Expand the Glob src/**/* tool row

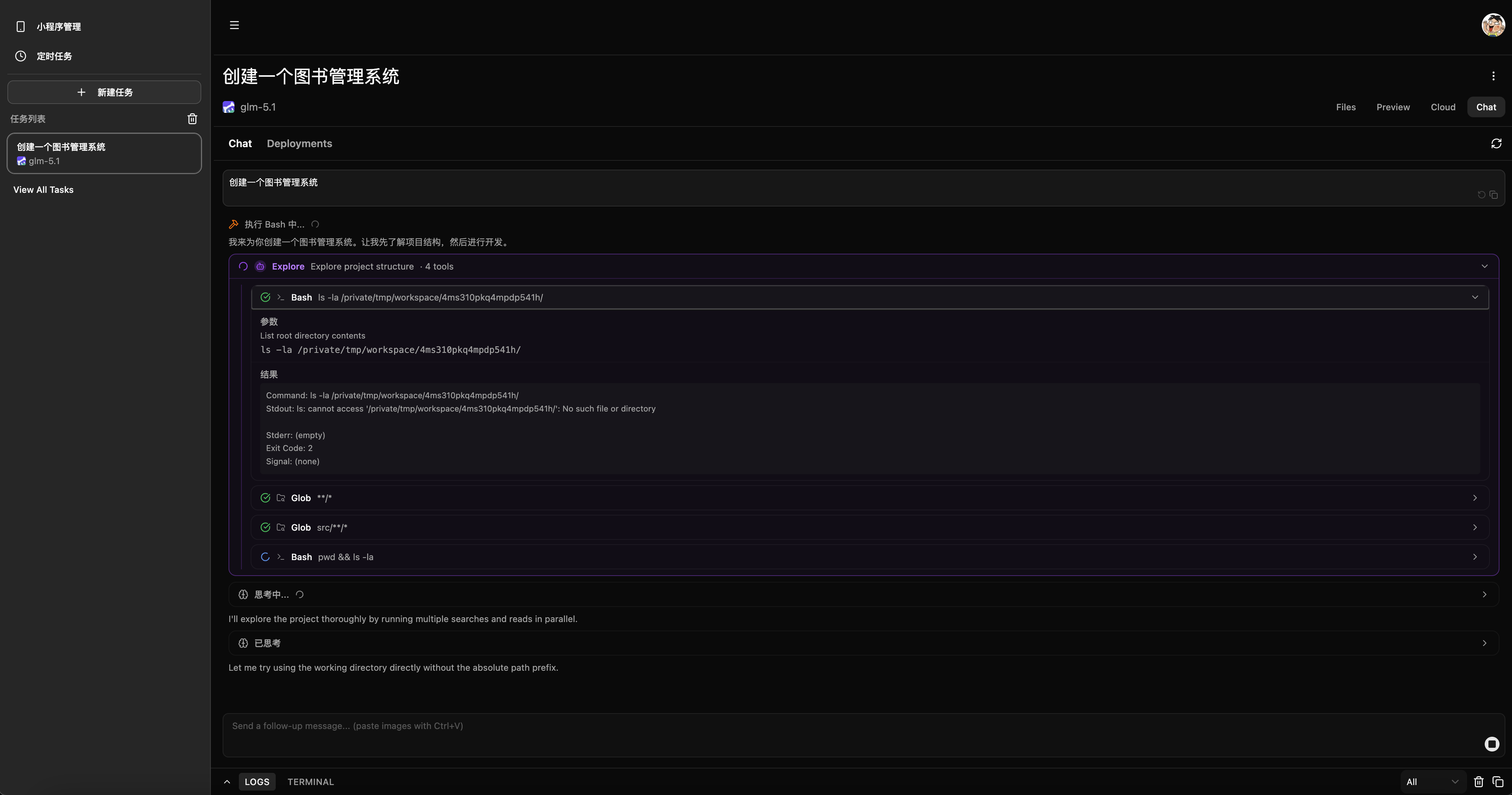click(870, 527)
